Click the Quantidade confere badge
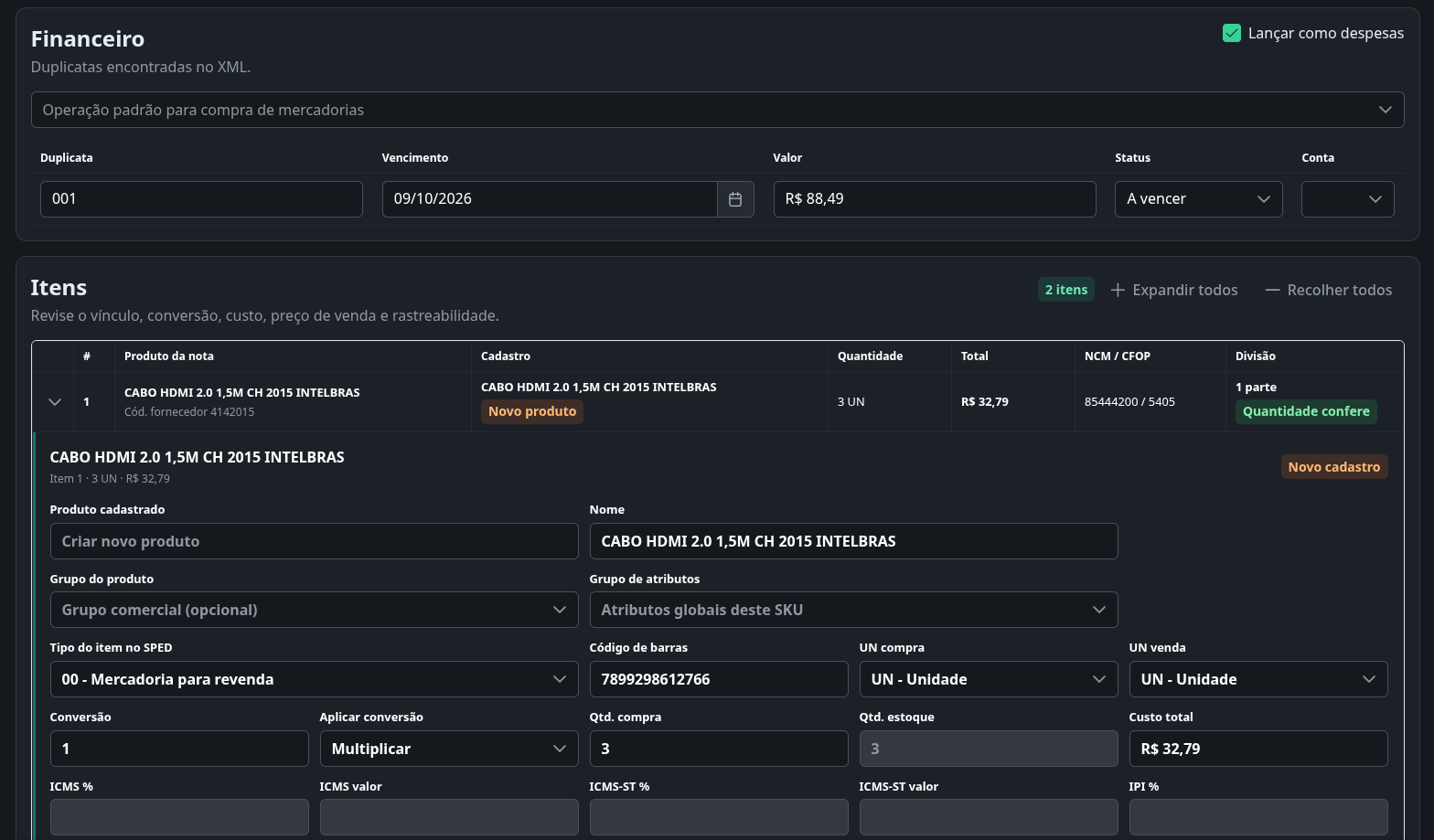 1306,411
